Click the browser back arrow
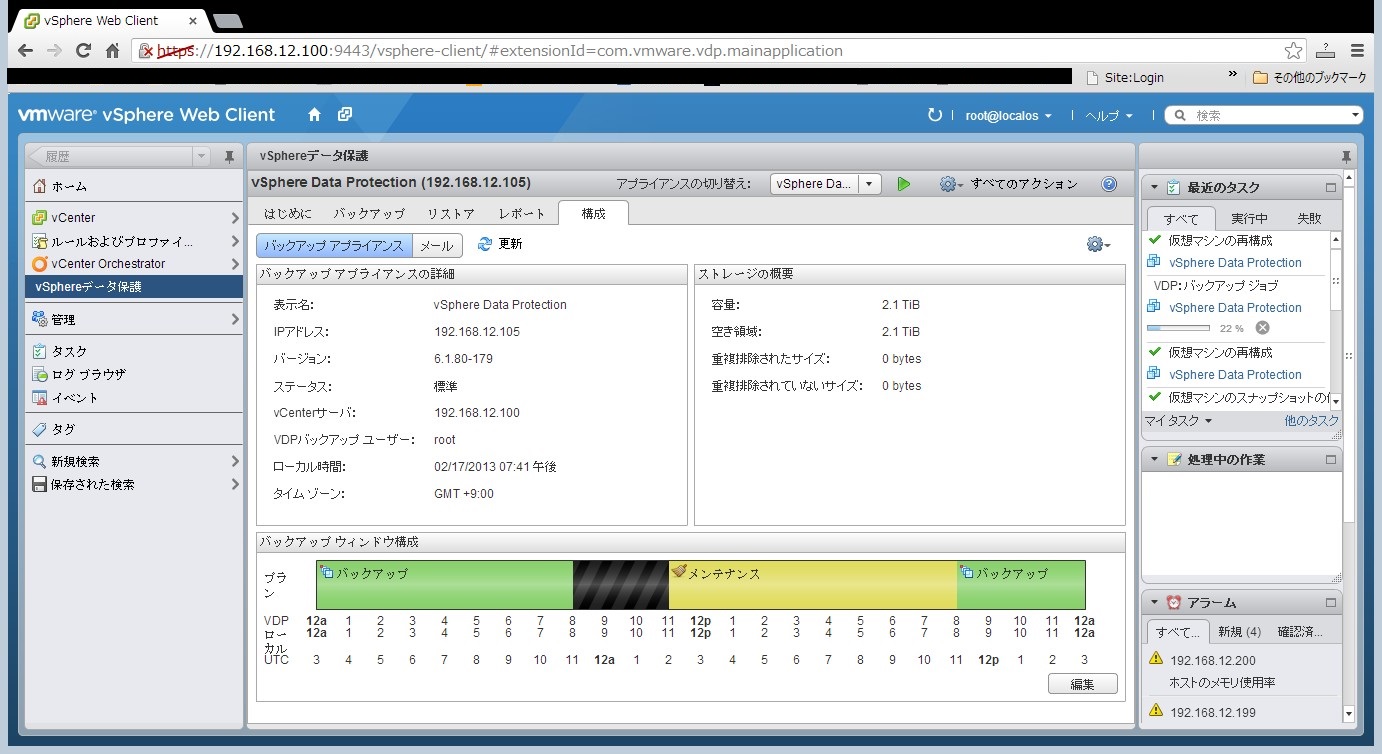 pyautogui.click(x=26, y=50)
